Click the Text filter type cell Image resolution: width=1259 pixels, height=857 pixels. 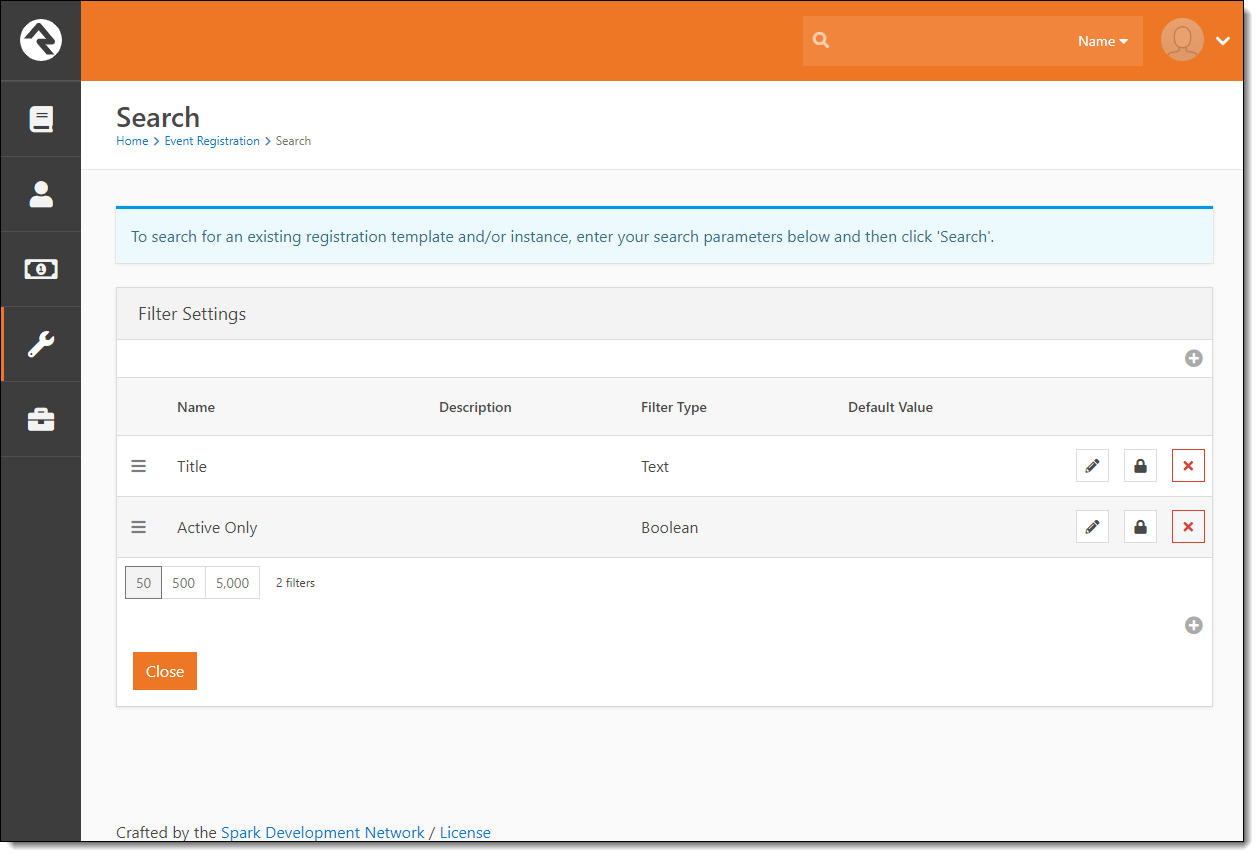(x=655, y=466)
